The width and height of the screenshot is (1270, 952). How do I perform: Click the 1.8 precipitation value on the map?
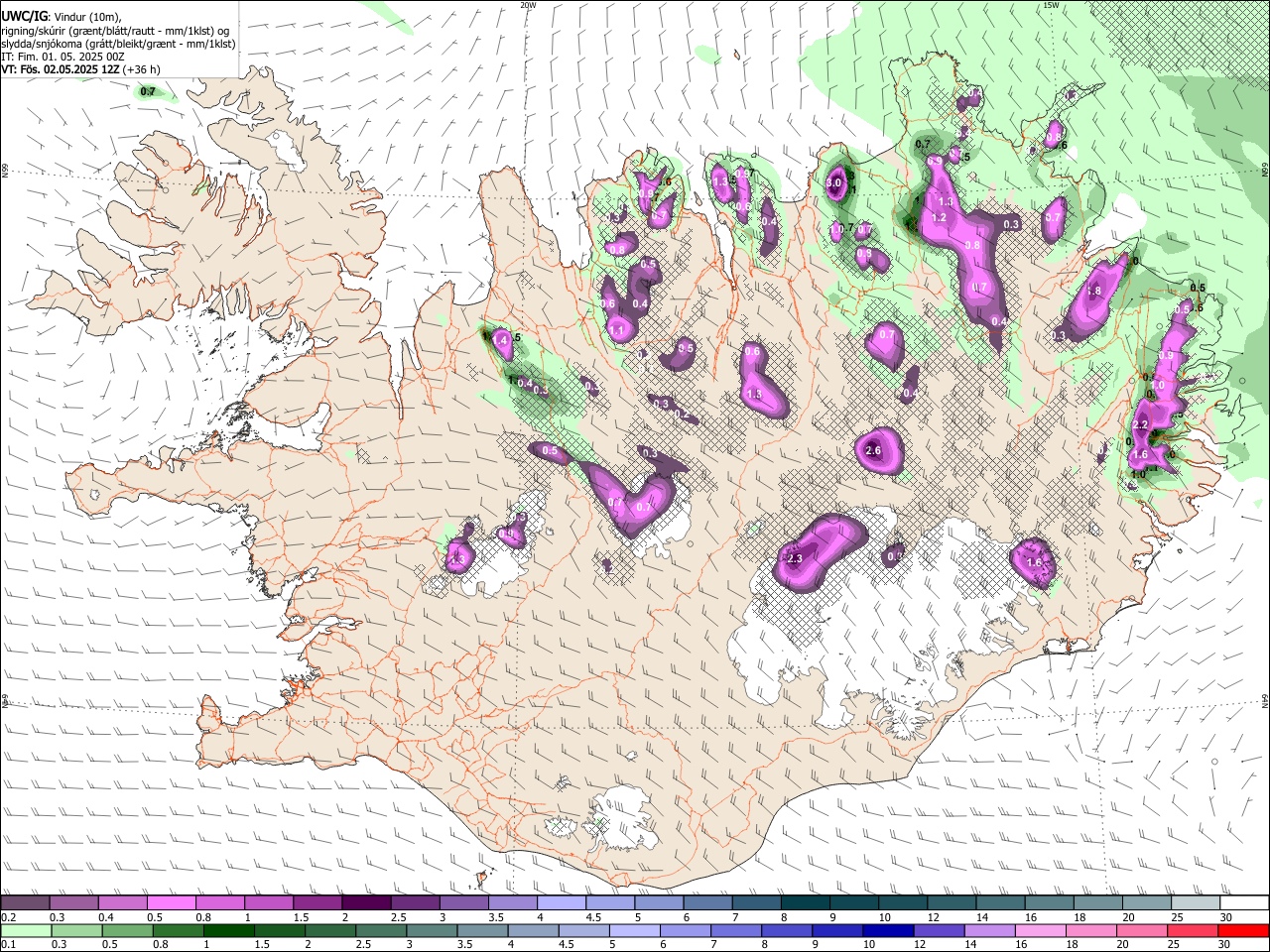1094,292
